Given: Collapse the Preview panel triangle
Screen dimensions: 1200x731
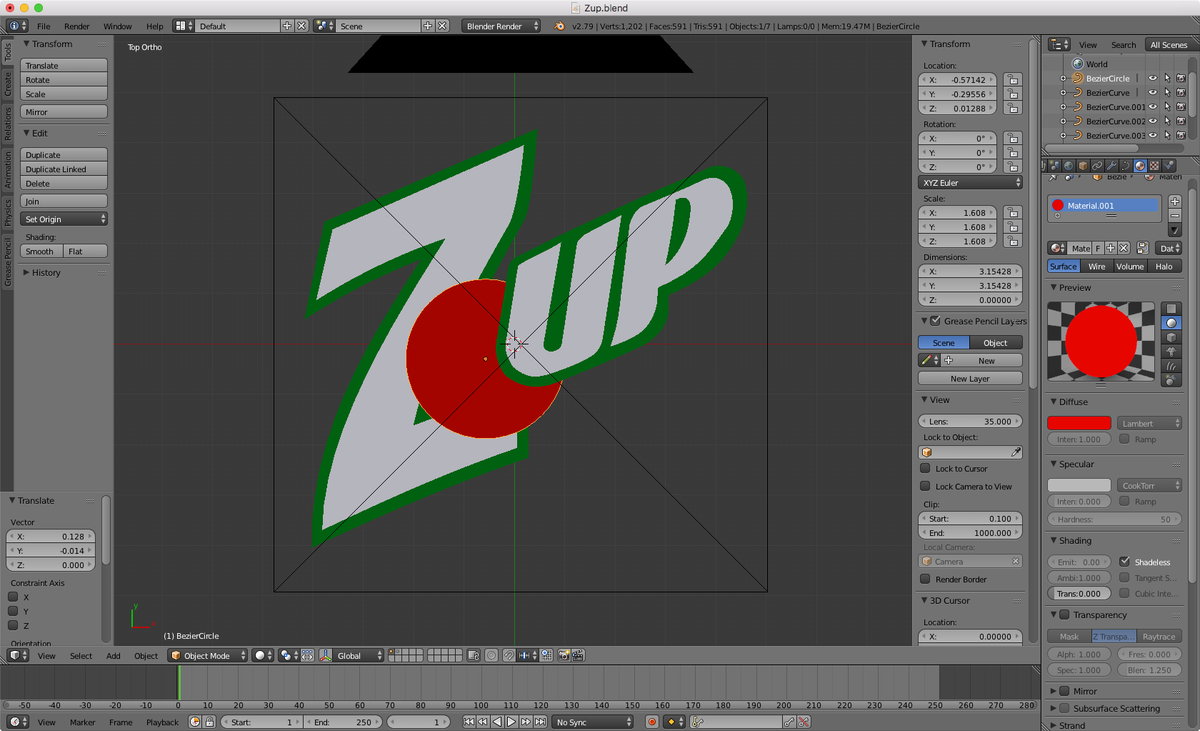Looking at the screenshot, I should coord(1054,288).
